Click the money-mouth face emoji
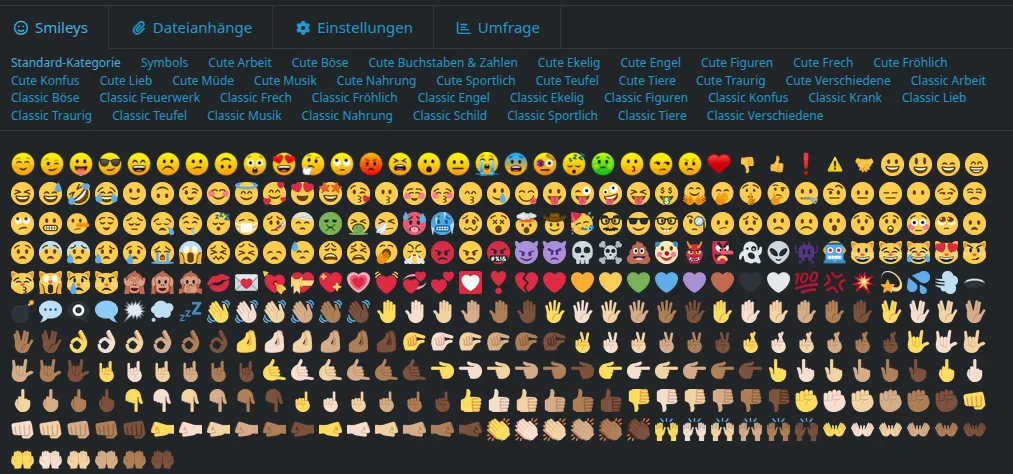This screenshot has height=474, width=1013. pos(666,194)
